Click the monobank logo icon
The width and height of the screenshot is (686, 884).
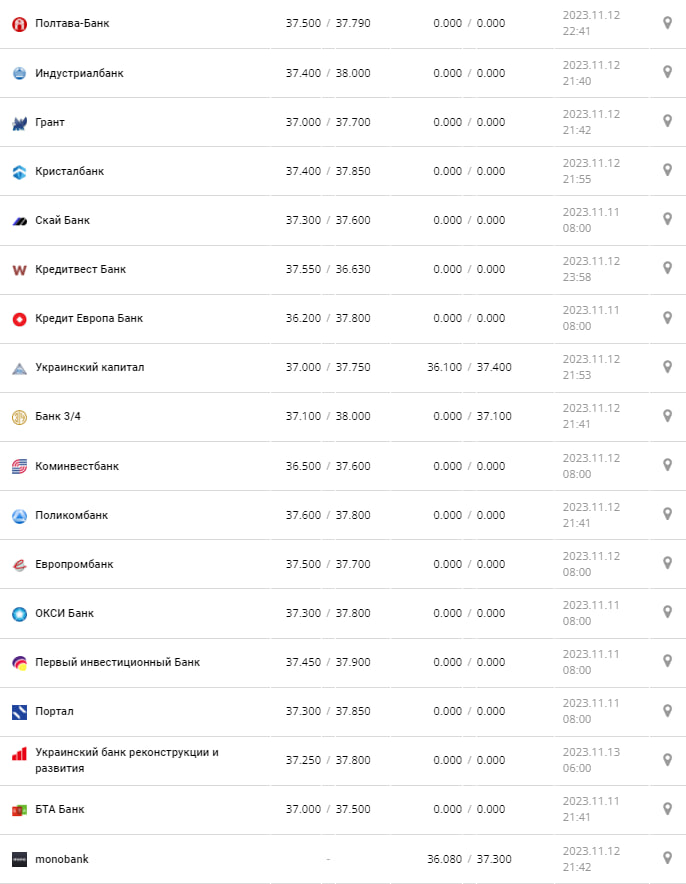point(19,859)
